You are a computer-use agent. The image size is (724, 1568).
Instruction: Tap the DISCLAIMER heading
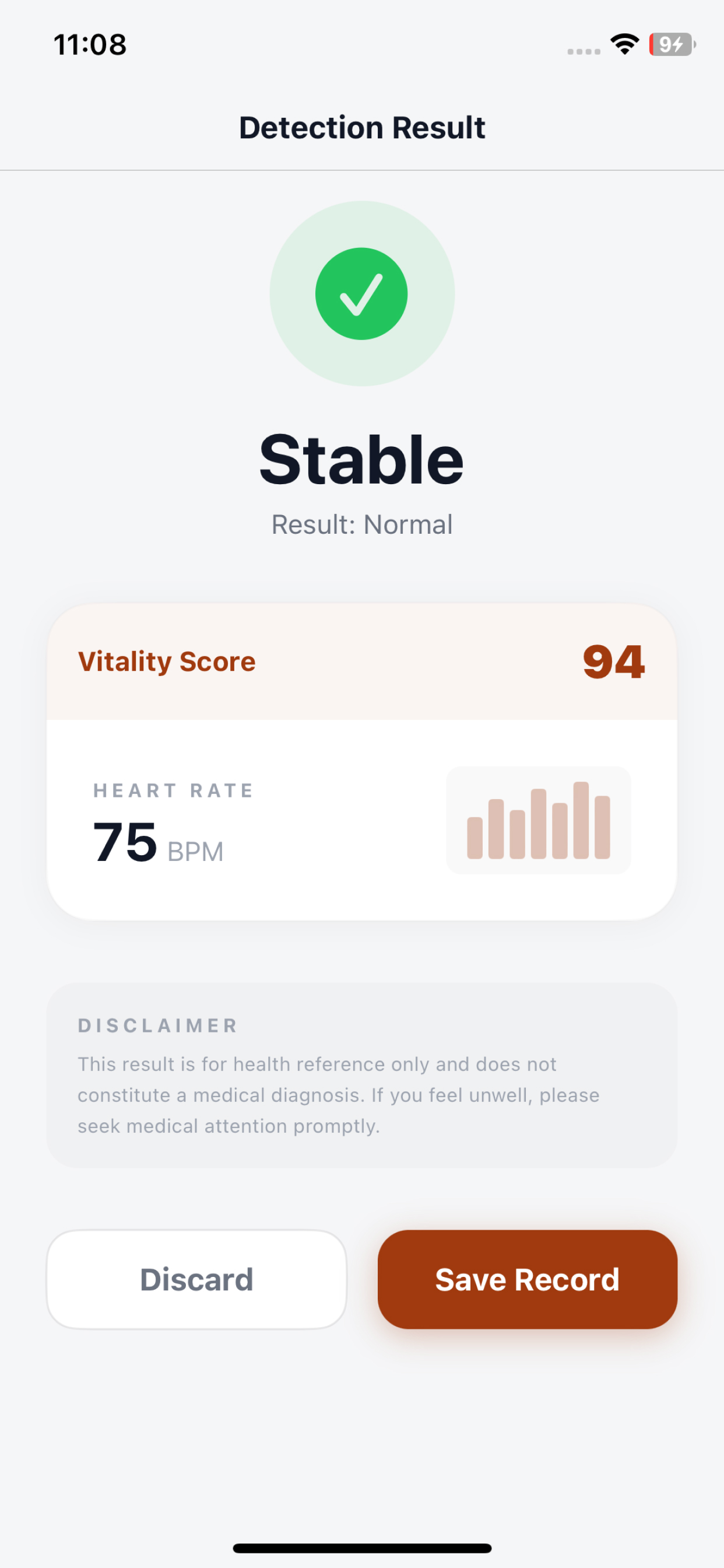tap(157, 1025)
